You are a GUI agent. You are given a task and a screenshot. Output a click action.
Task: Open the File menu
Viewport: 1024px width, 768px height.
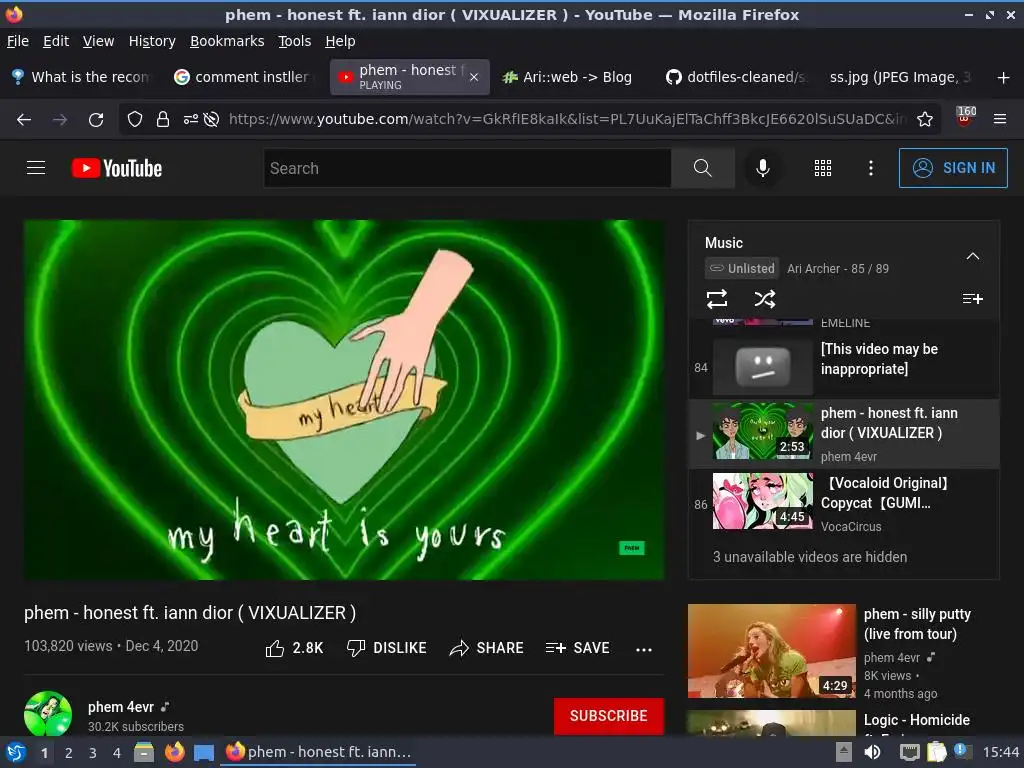click(x=18, y=41)
